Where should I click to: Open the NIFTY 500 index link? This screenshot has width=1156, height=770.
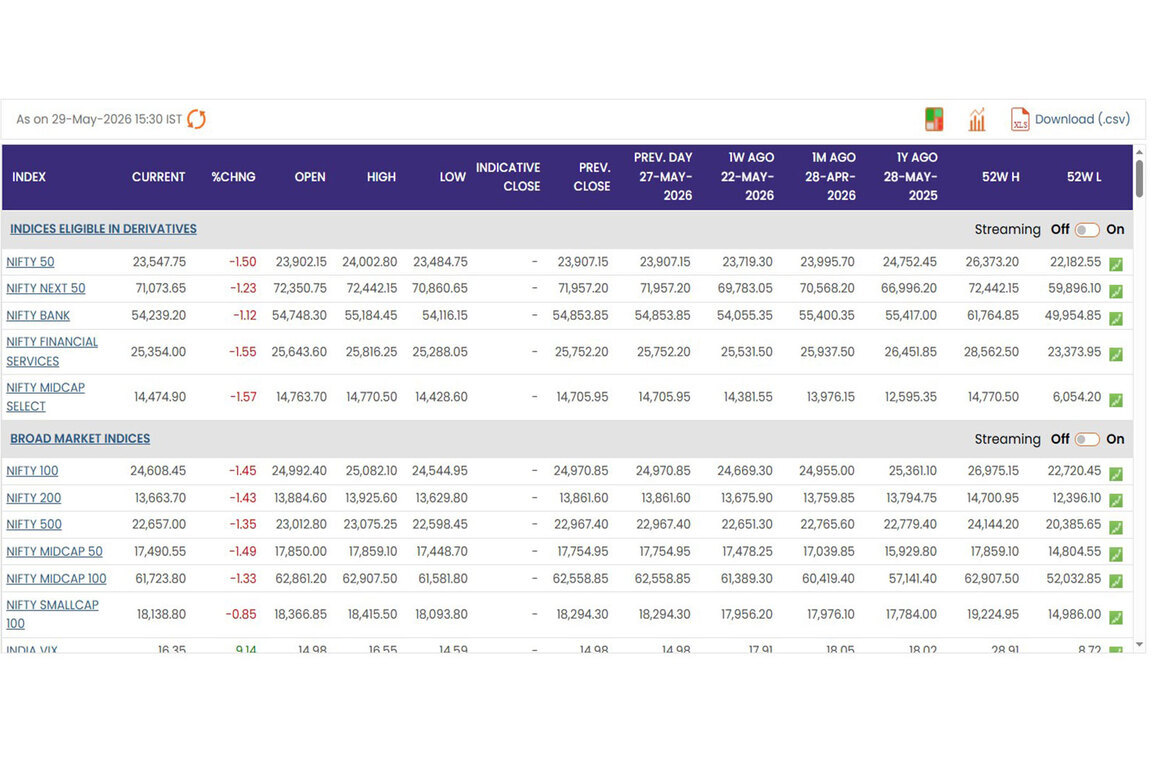click(x=34, y=524)
